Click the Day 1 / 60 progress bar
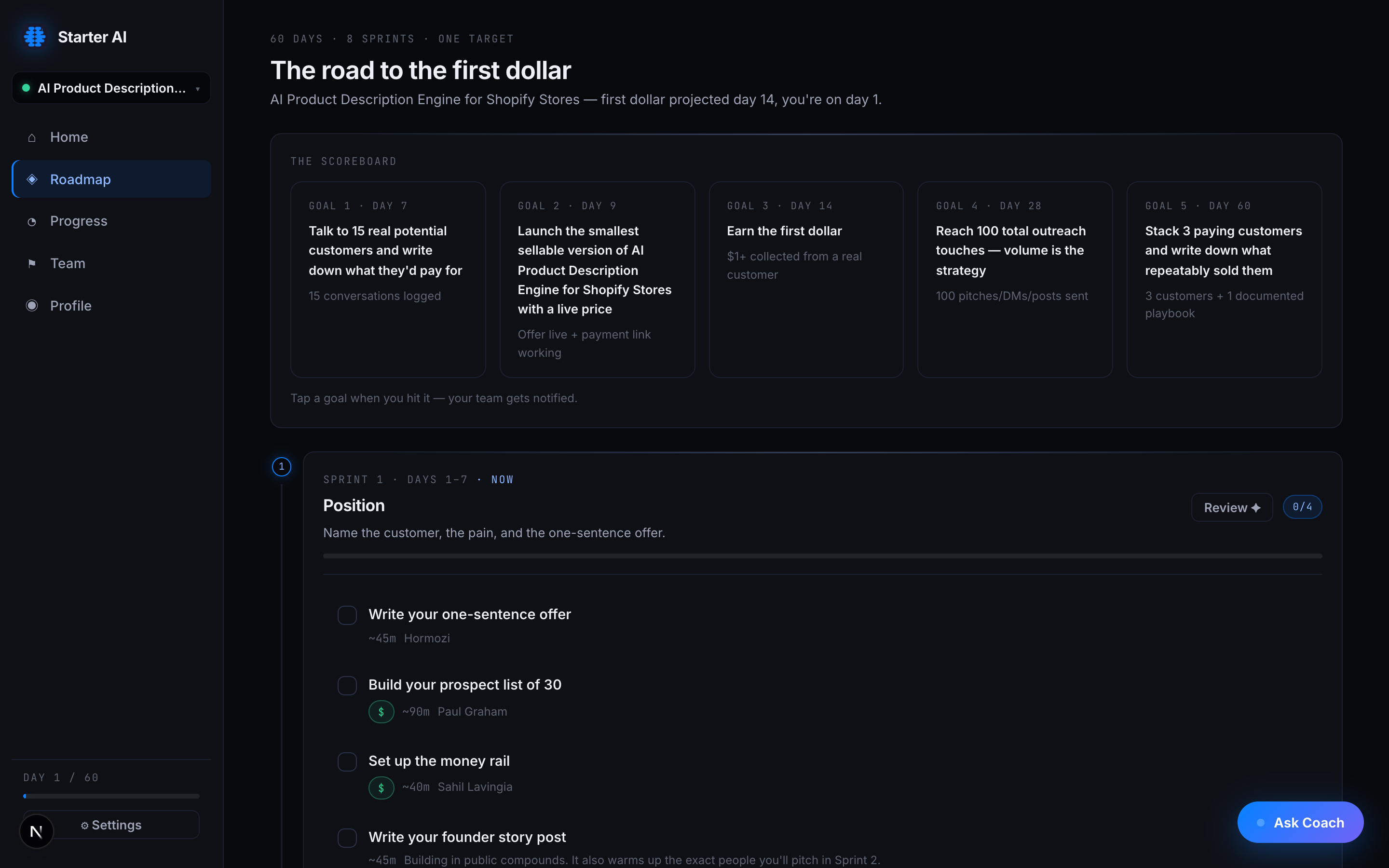Image resolution: width=1389 pixels, height=868 pixels. pyautogui.click(x=111, y=796)
